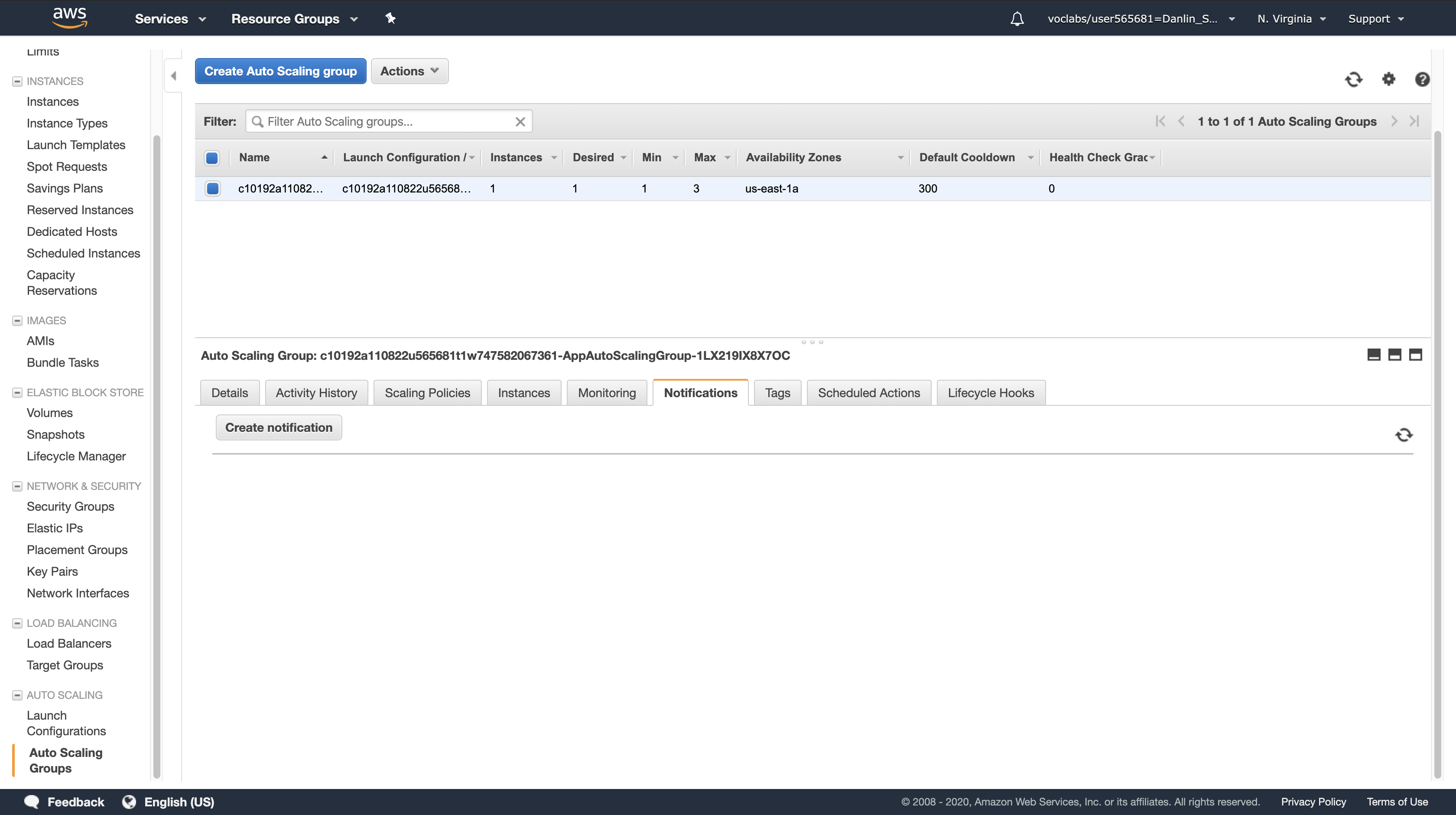The image size is (1456, 815).
Task: Open the notifications bell icon
Action: (x=1017, y=19)
